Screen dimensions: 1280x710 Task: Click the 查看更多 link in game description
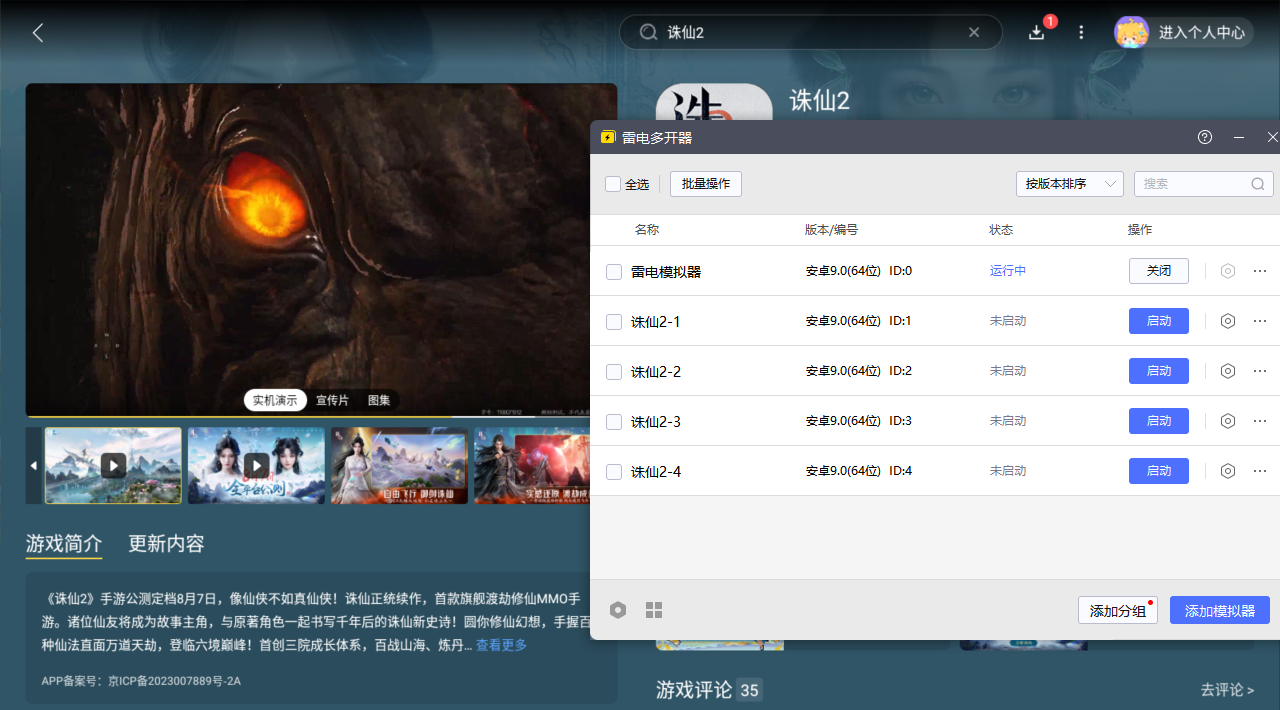tap(499, 645)
